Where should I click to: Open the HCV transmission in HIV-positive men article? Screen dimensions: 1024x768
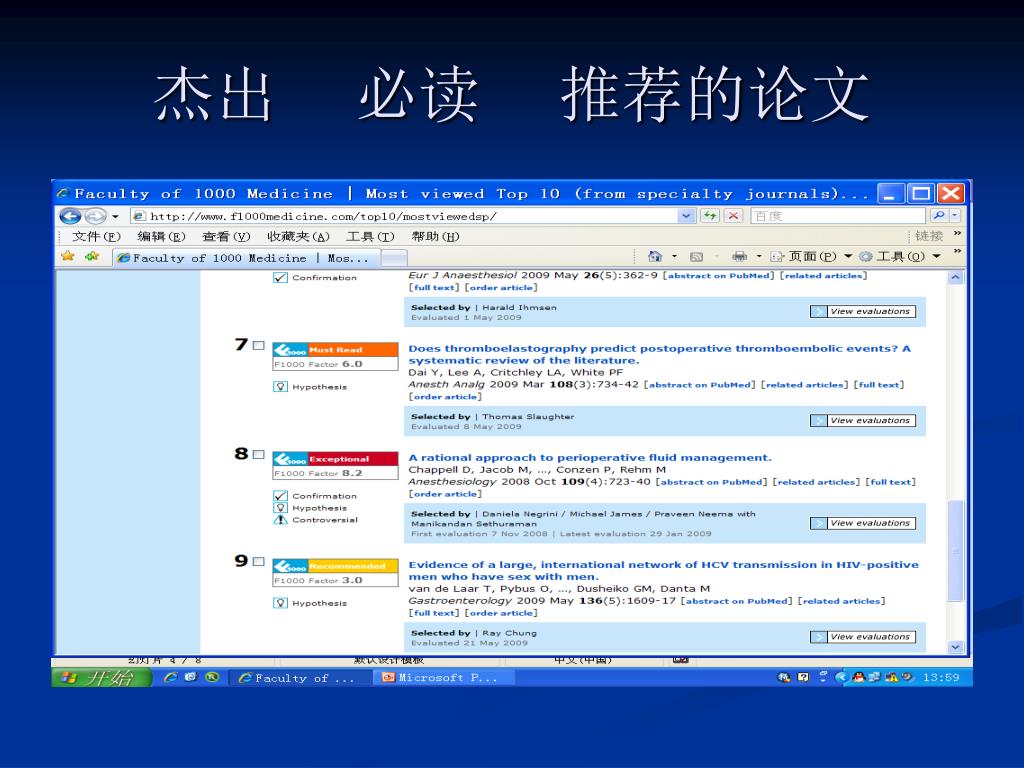point(664,571)
